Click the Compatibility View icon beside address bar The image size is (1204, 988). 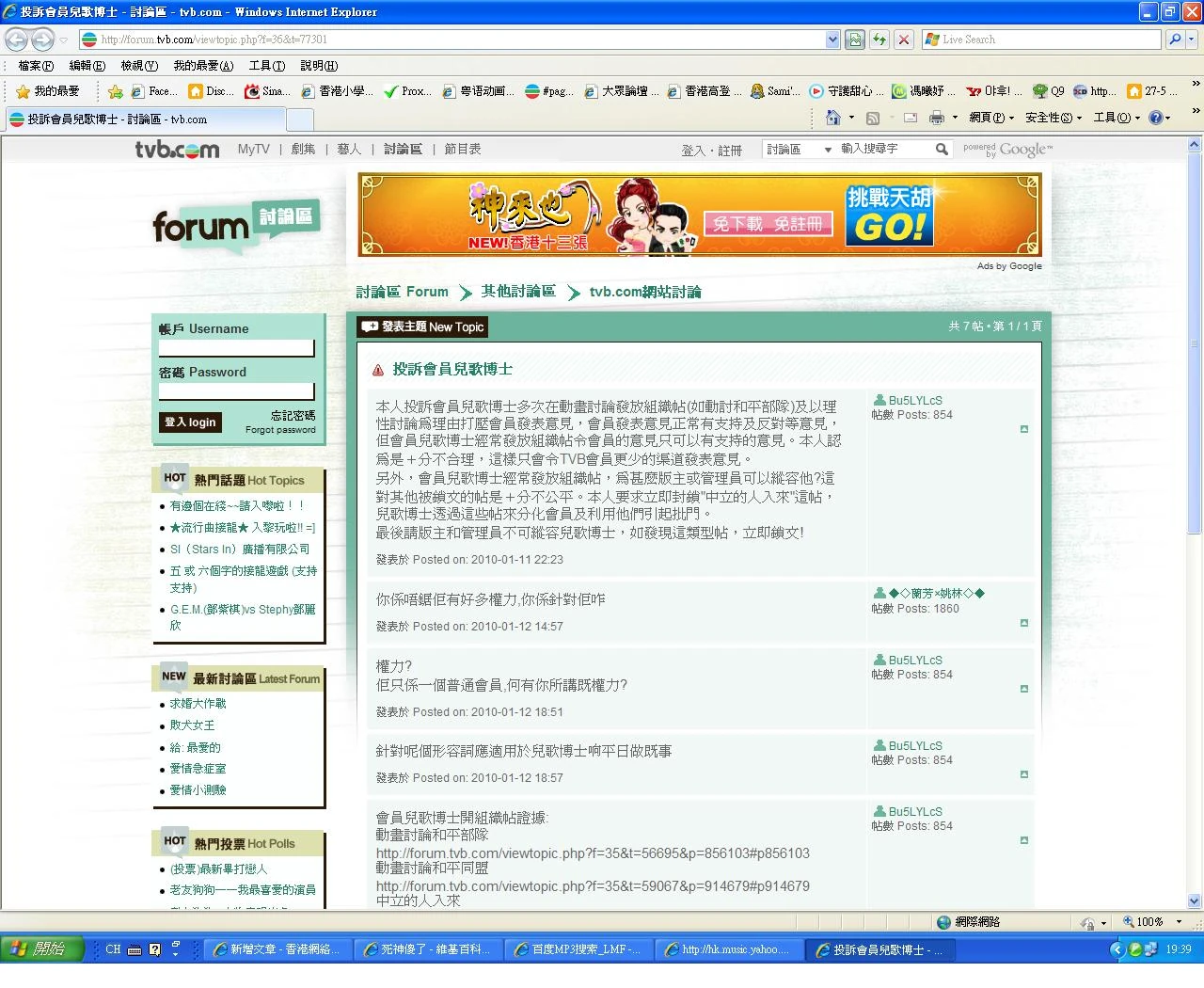pyautogui.click(x=854, y=40)
